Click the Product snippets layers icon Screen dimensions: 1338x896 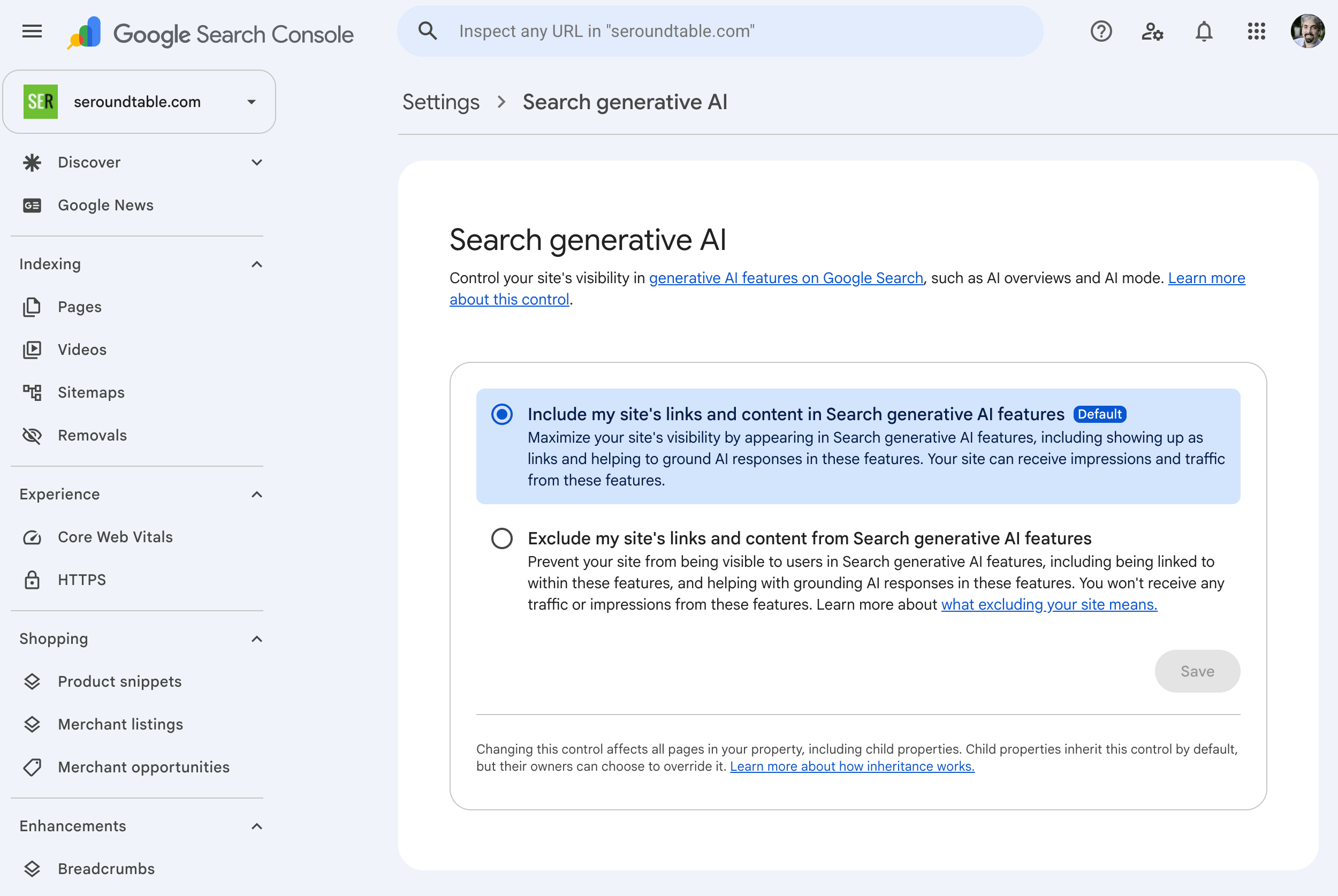click(32, 681)
